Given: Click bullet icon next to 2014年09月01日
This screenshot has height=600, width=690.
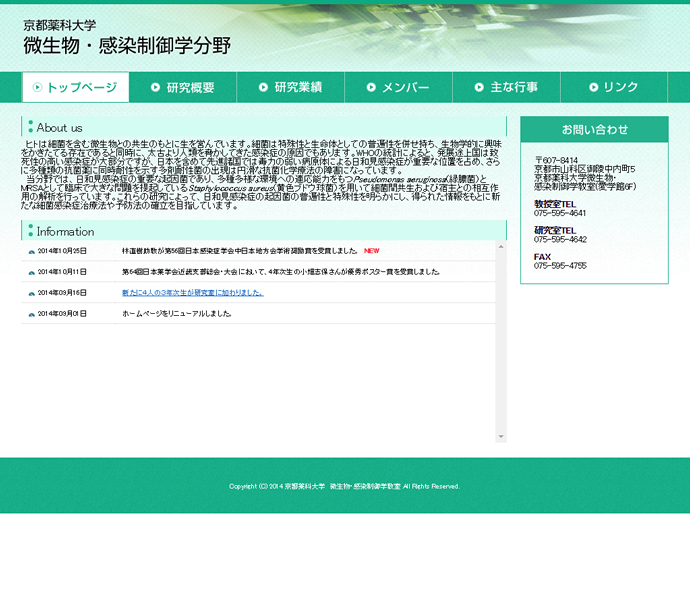Looking at the screenshot, I should pos(32,315).
